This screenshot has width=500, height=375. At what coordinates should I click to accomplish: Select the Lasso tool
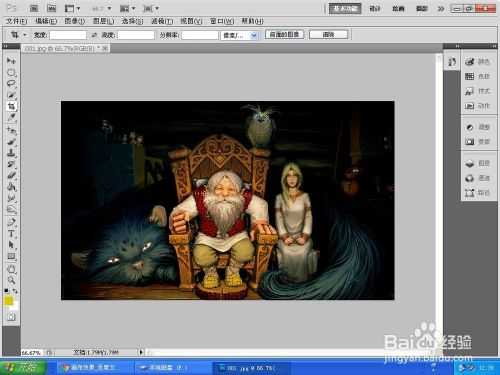(11, 83)
